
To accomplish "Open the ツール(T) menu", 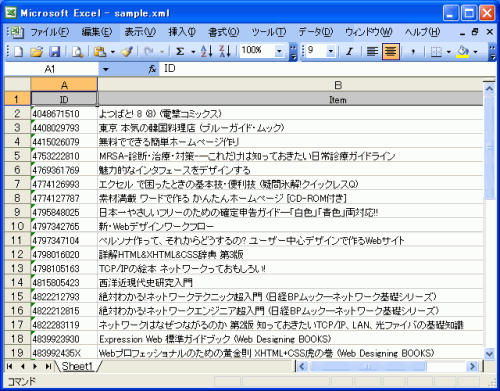I will pos(269,32).
